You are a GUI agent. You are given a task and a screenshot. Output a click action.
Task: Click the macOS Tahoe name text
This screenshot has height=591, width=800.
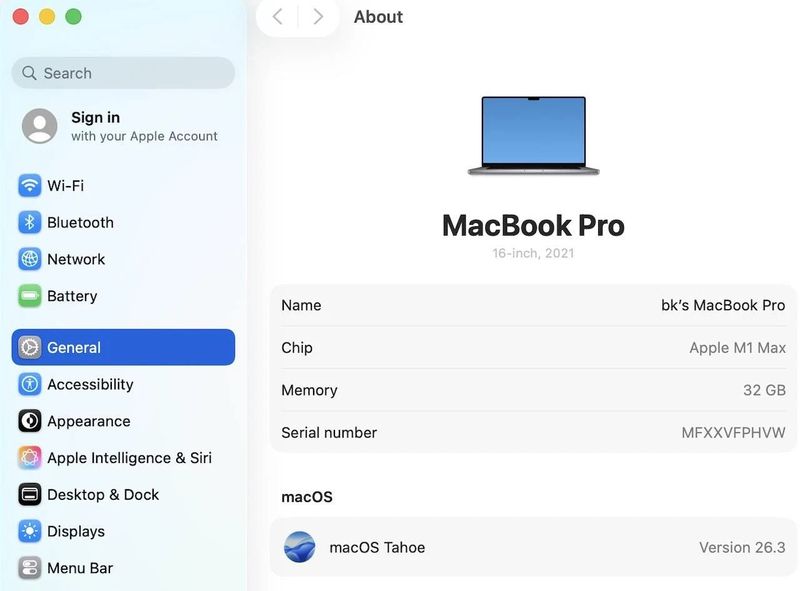[x=377, y=547]
